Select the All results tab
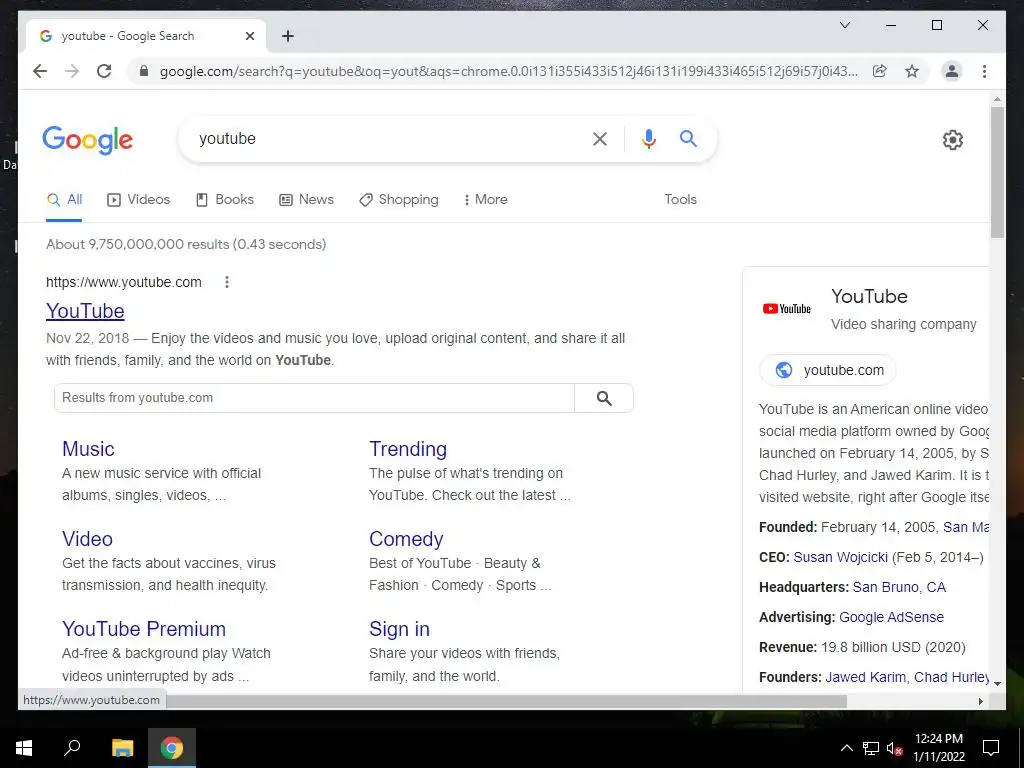Image resolution: width=1024 pixels, height=768 pixels. [64, 200]
